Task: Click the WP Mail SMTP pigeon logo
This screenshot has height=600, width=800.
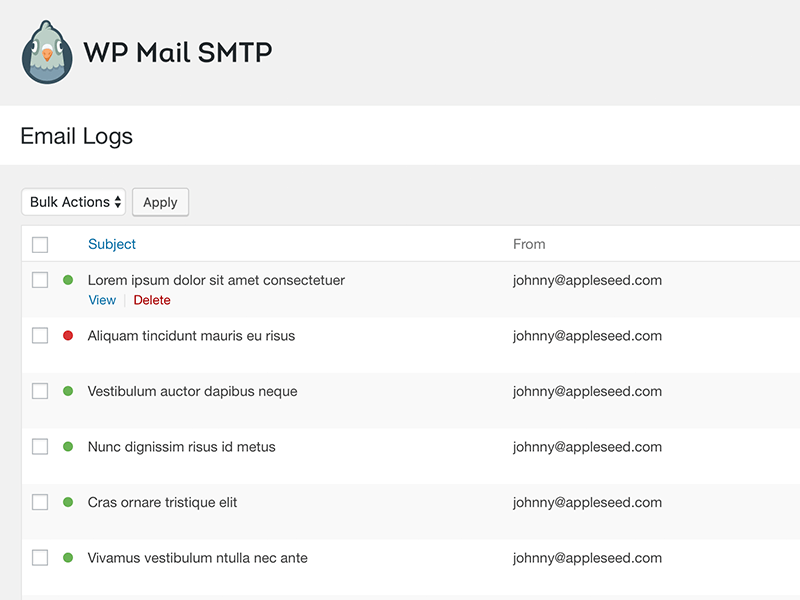Action: pos(47,52)
